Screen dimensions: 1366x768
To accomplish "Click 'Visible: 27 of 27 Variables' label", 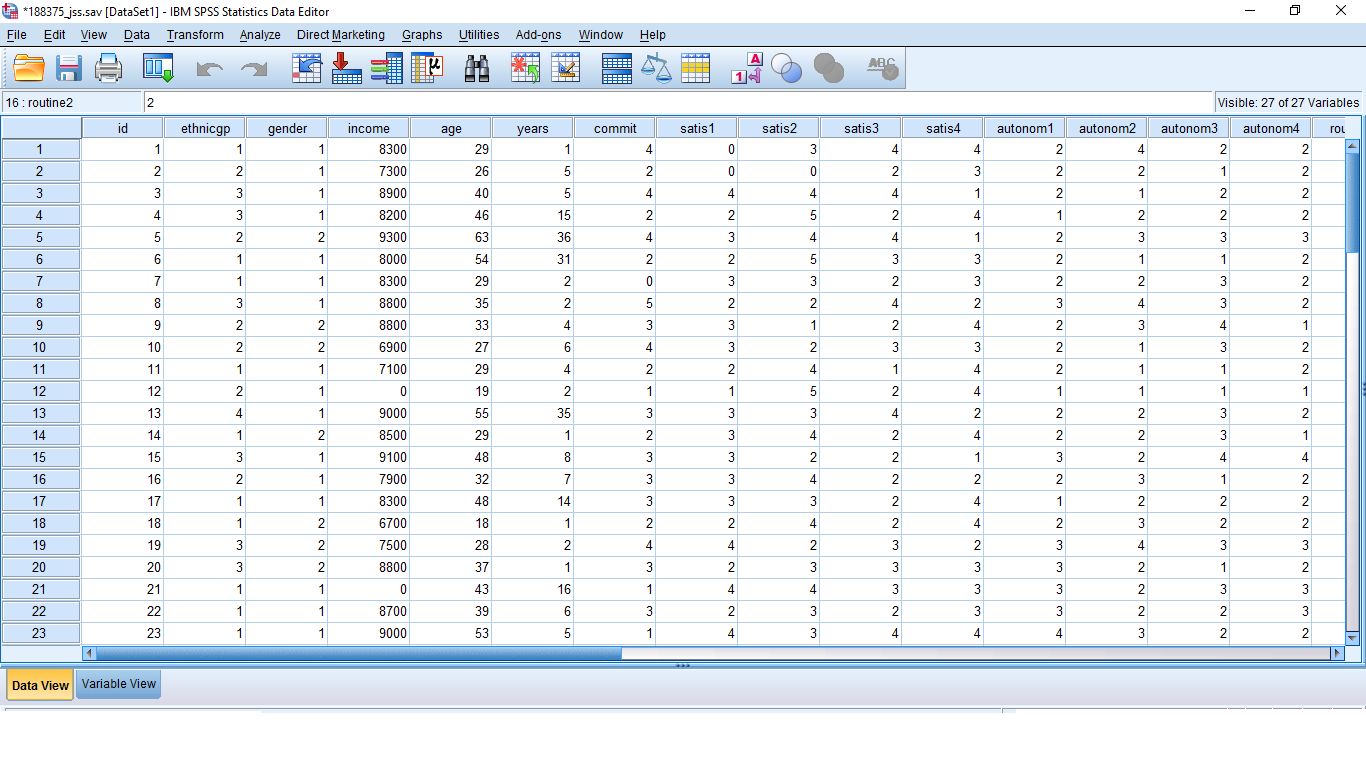I will 1288,102.
